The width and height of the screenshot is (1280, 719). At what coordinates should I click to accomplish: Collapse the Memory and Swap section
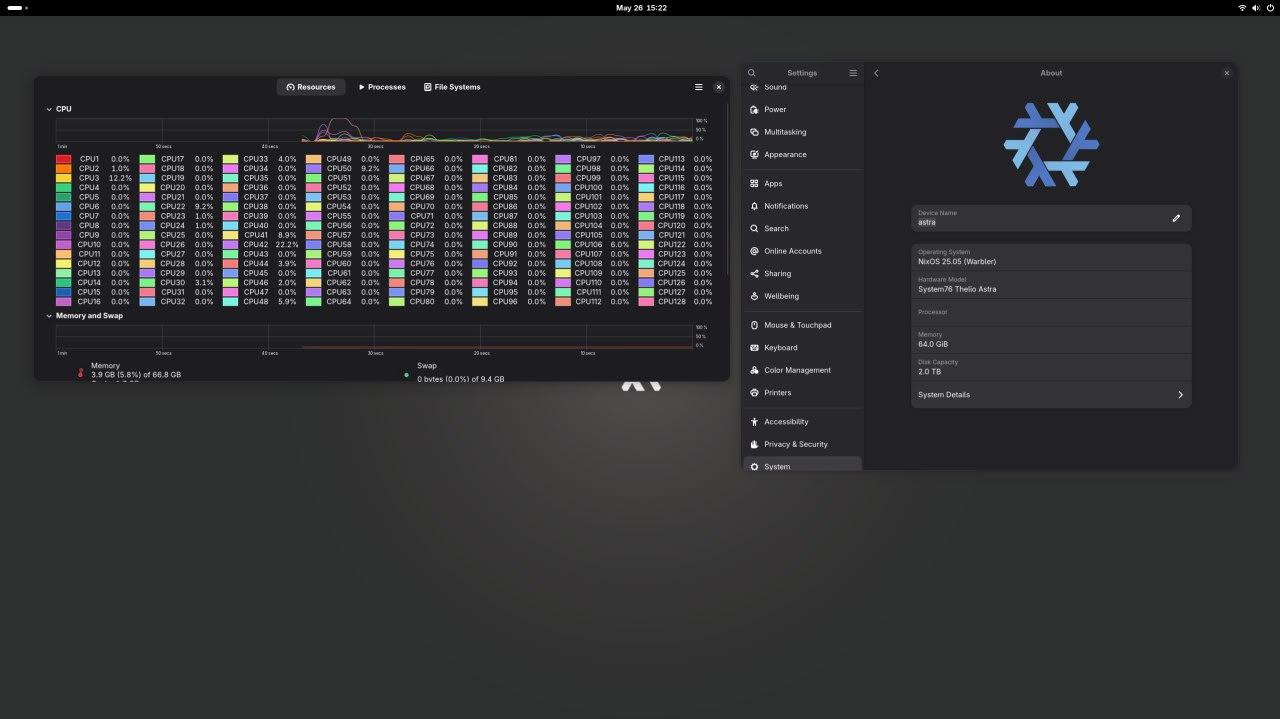click(x=49, y=316)
